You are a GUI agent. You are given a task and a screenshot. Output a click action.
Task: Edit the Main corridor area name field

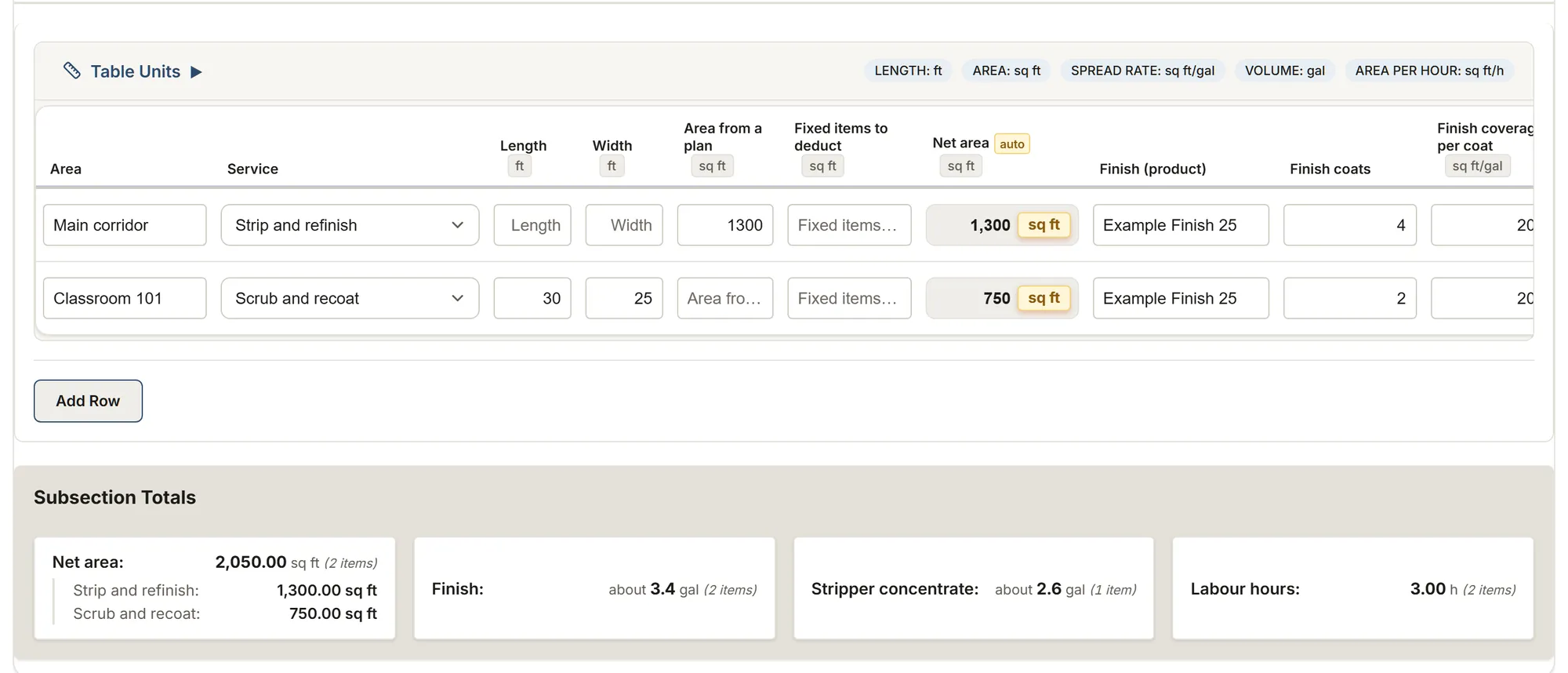[125, 225]
